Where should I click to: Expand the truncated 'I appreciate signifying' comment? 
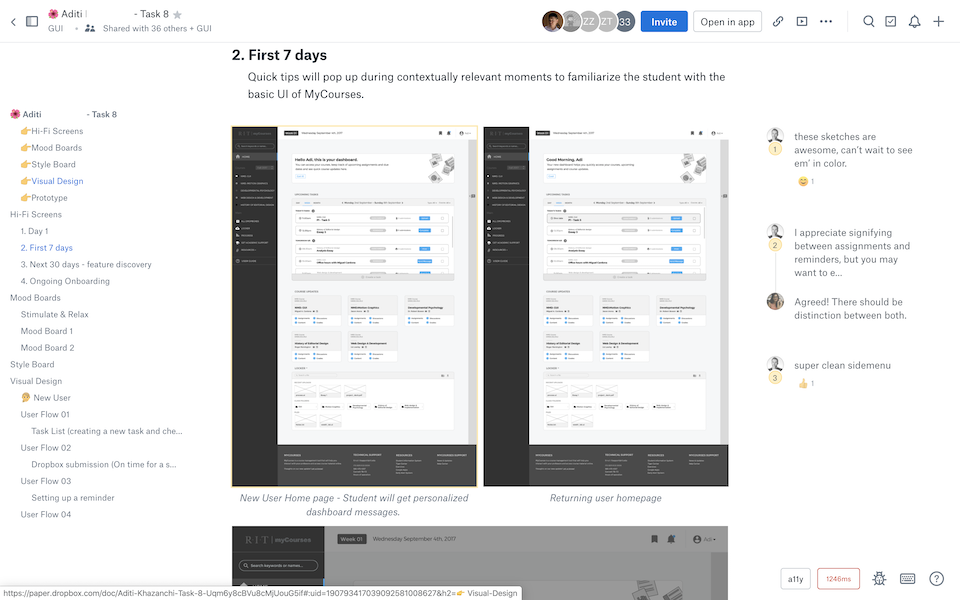click(852, 252)
